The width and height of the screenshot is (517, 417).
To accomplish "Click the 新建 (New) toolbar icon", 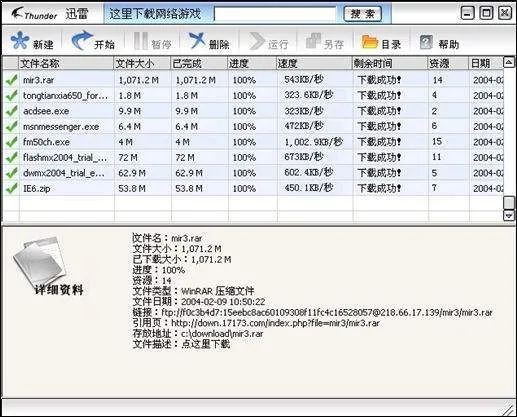I will point(20,40).
